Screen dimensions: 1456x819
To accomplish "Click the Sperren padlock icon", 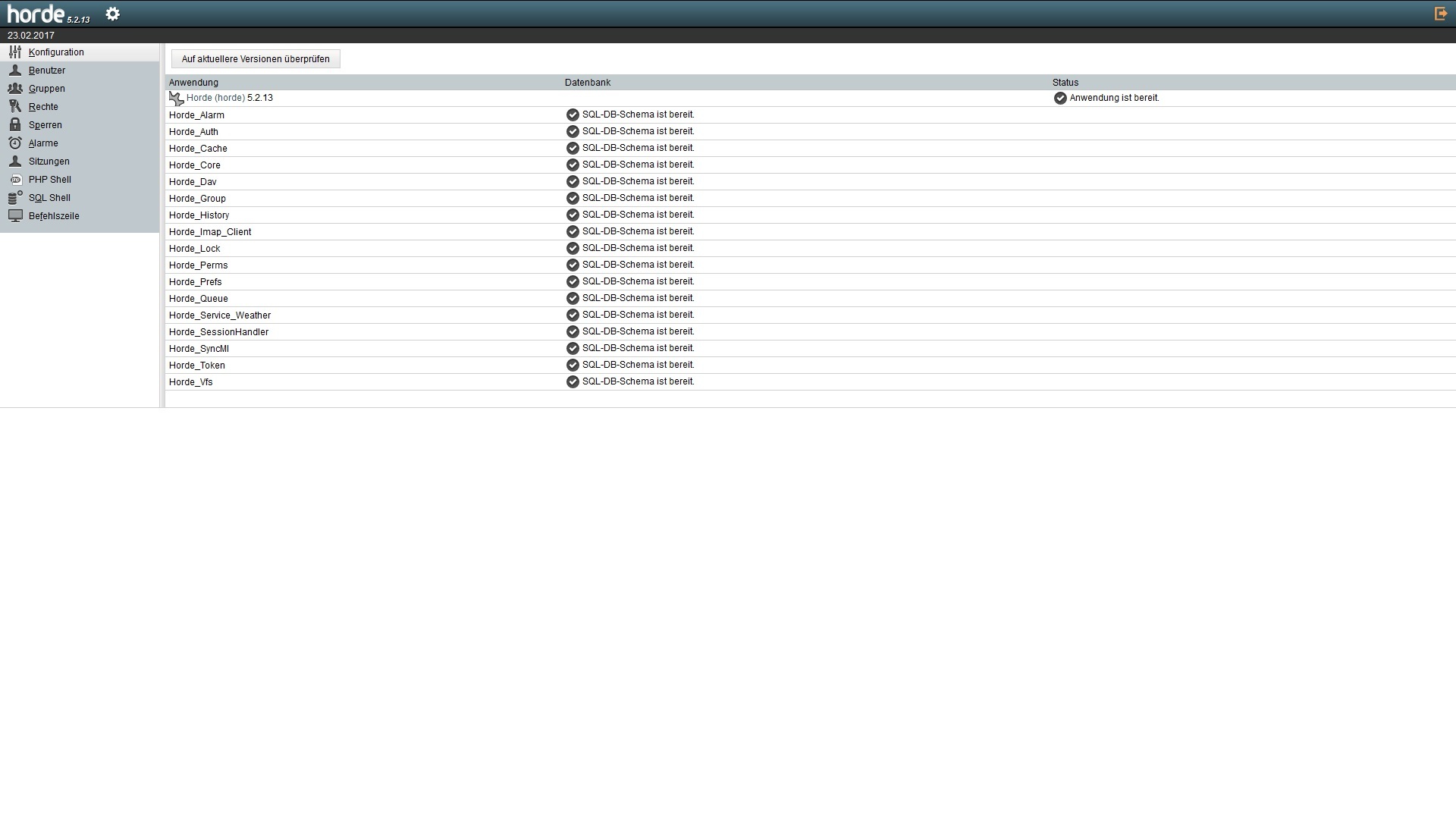I will (x=15, y=124).
